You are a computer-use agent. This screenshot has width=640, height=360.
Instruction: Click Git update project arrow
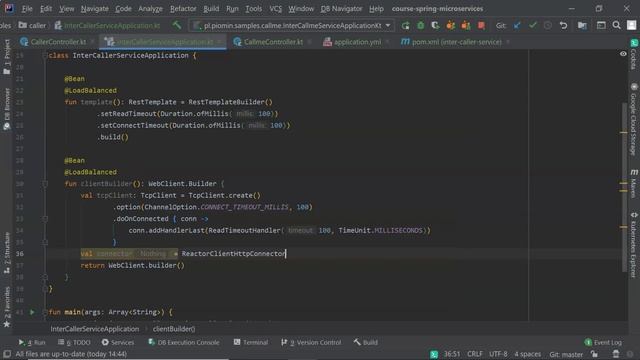click(x=517, y=26)
